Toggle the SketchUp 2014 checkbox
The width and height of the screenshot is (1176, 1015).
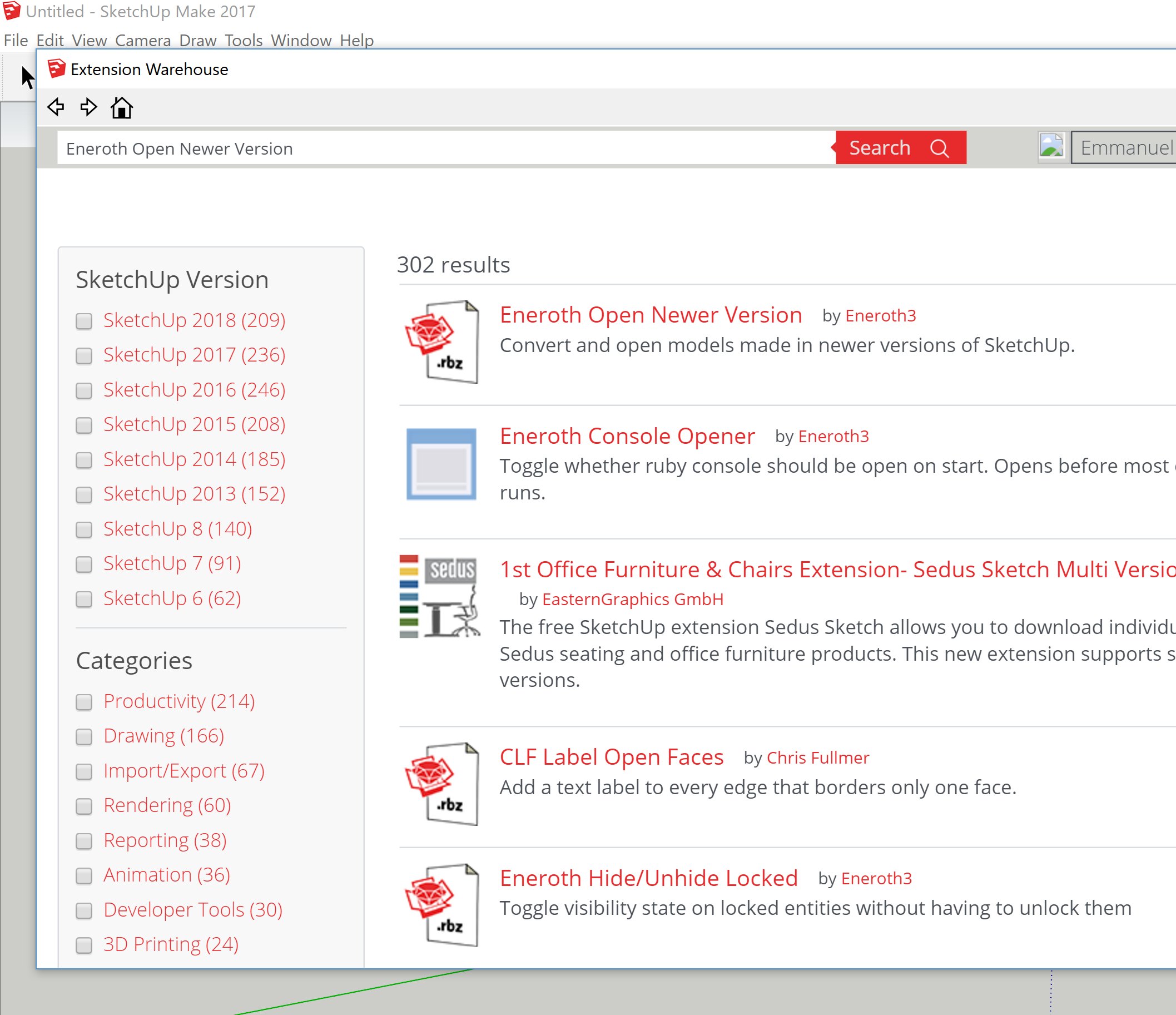tap(84, 460)
